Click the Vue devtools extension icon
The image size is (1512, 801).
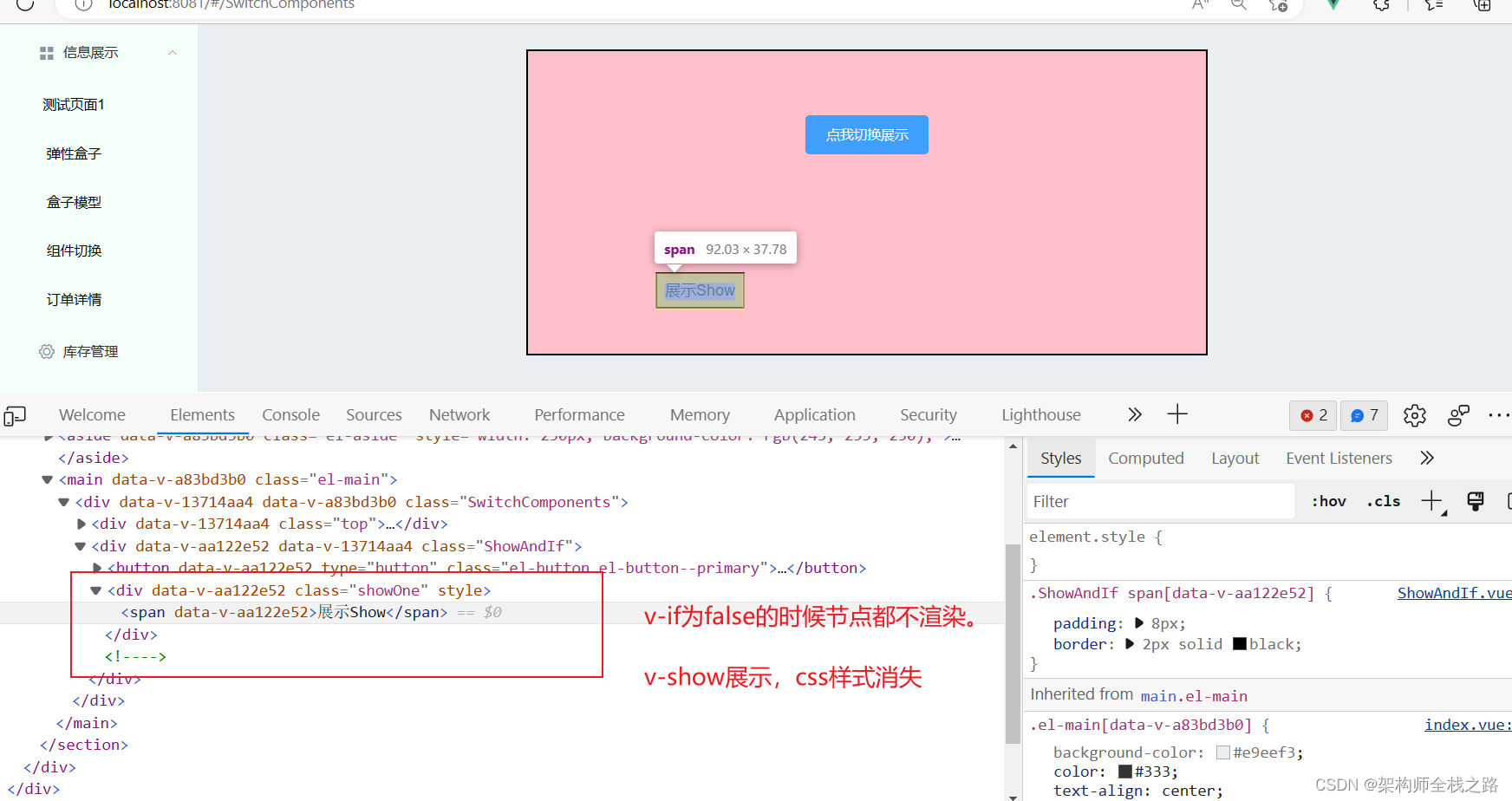pos(1333,4)
